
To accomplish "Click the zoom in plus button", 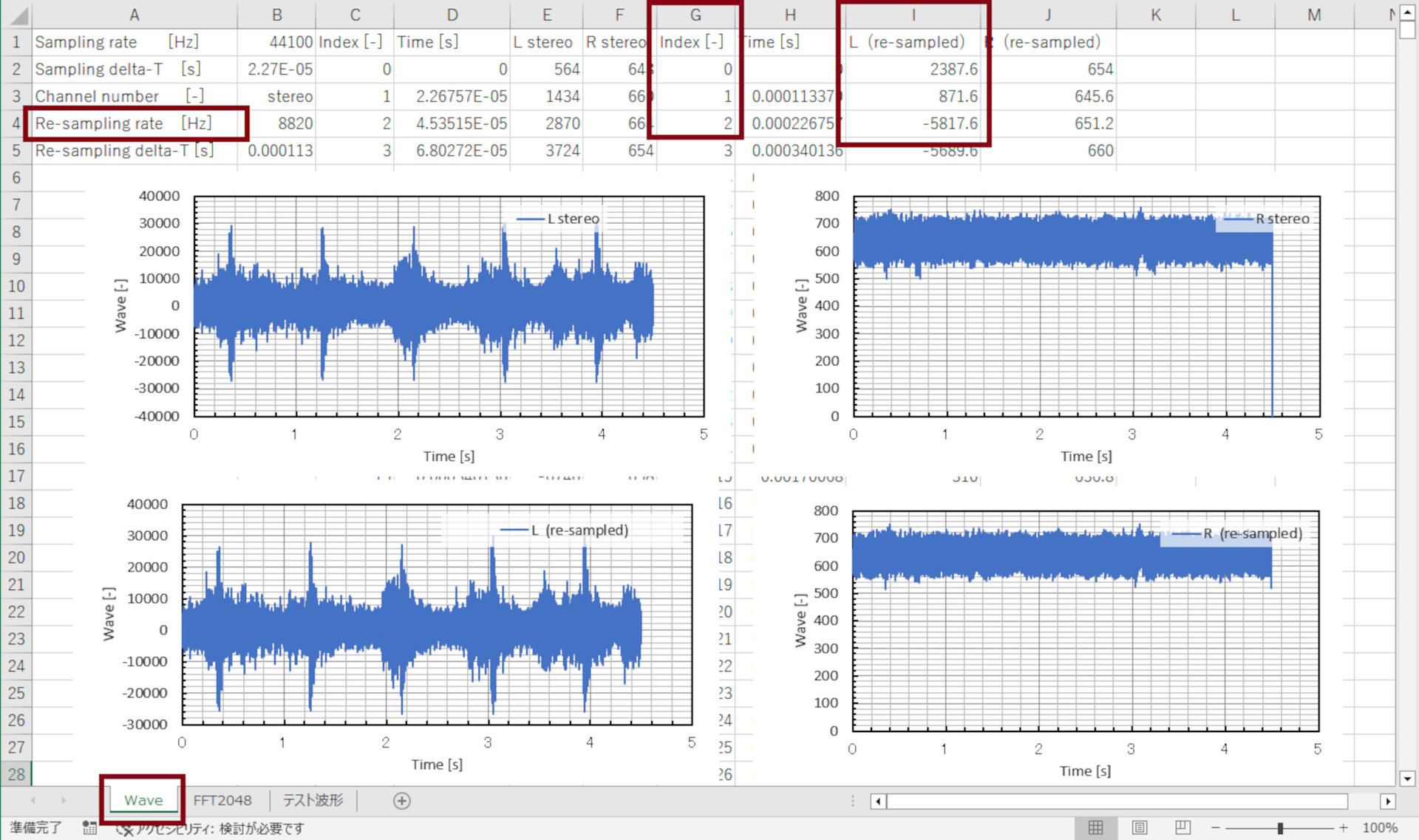I will pos(1344,827).
